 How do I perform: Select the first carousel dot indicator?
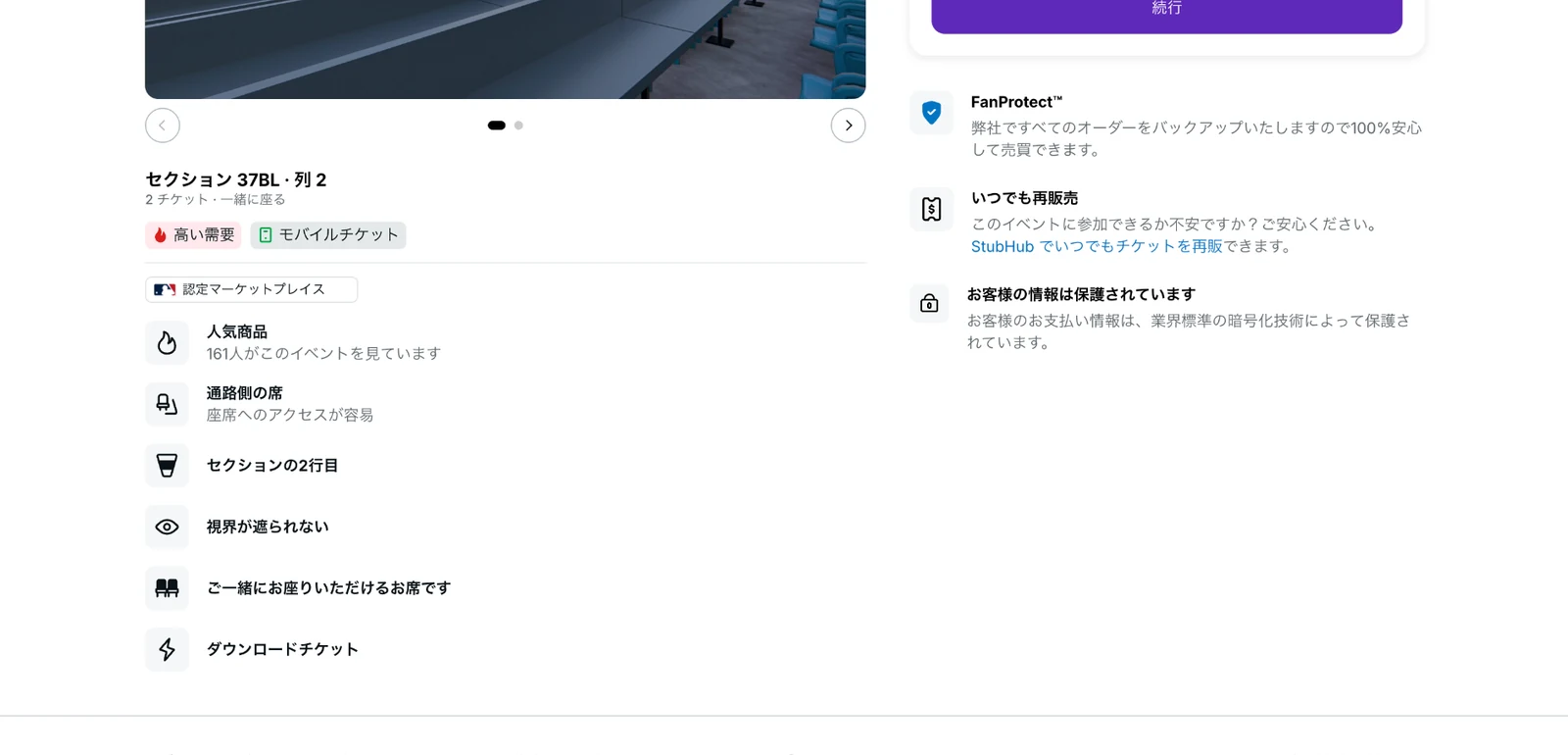coord(497,126)
